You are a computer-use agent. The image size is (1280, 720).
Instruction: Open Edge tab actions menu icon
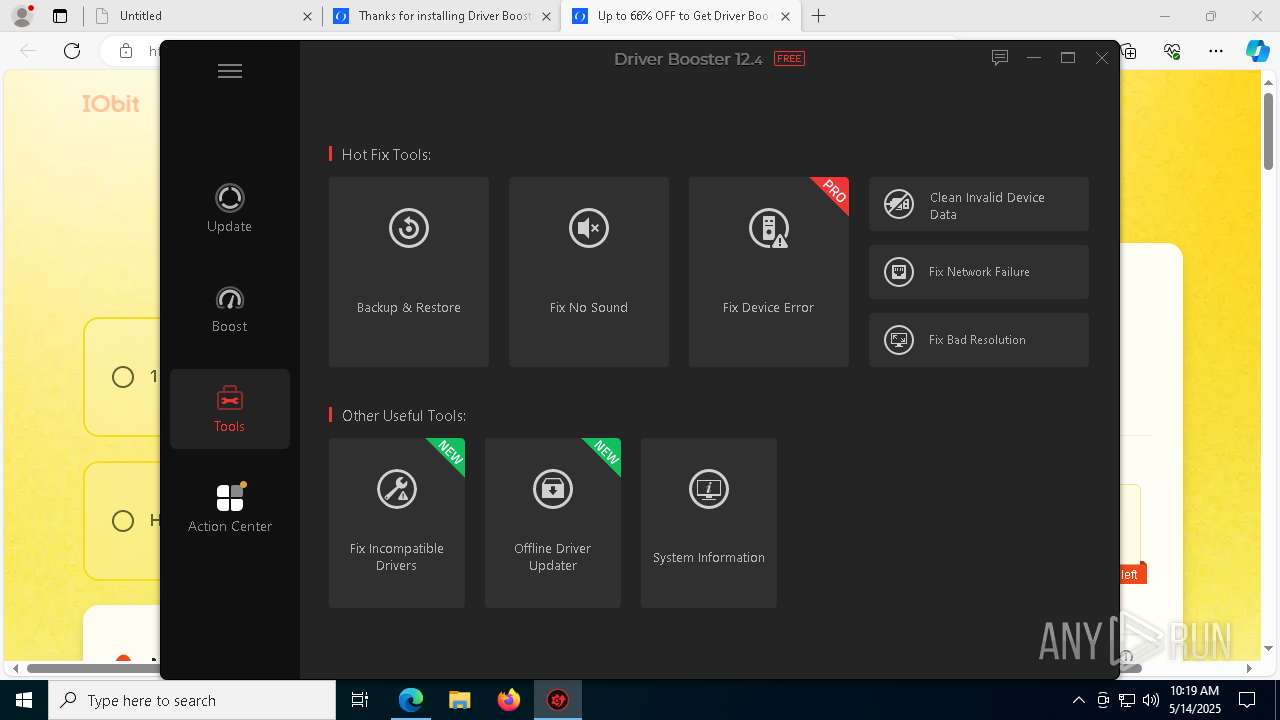[60, 16]
